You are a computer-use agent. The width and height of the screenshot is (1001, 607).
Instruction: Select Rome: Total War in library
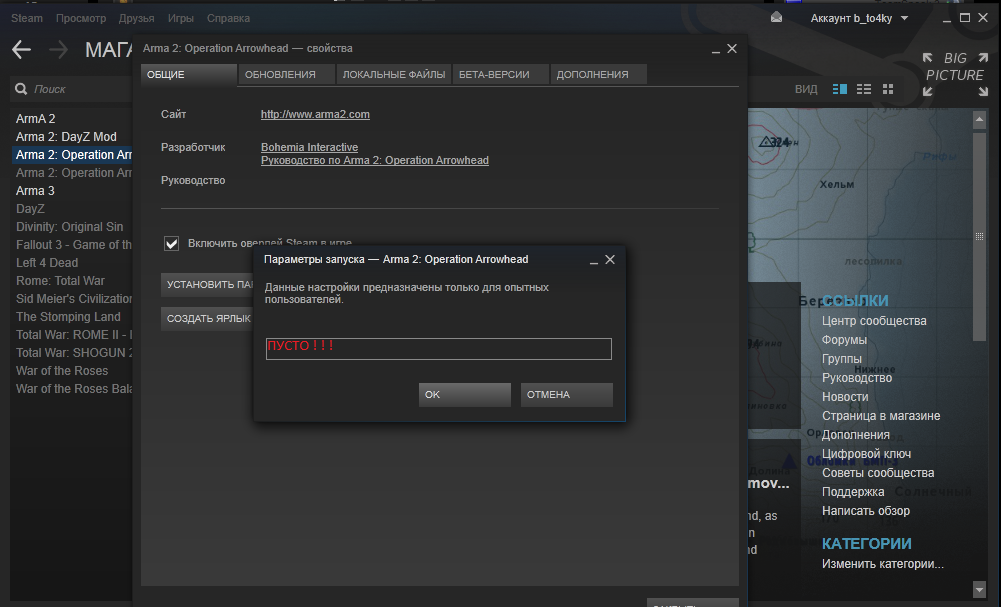(60, 281)
